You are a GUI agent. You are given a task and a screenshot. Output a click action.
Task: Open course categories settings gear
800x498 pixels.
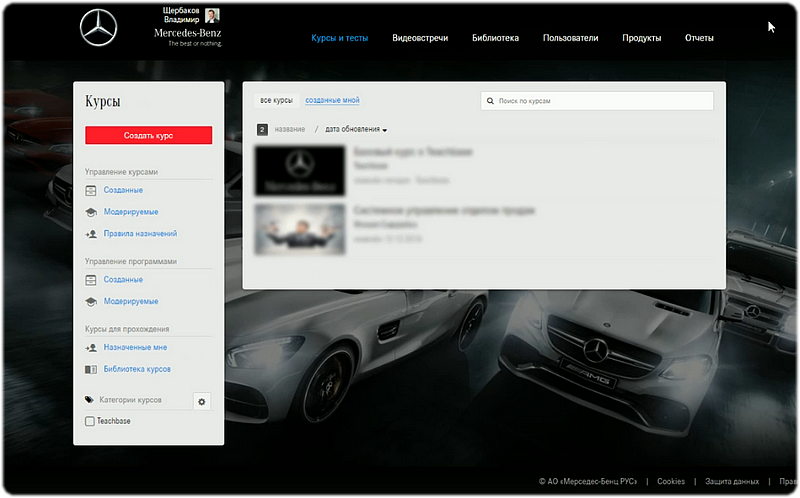coord(202,402)
